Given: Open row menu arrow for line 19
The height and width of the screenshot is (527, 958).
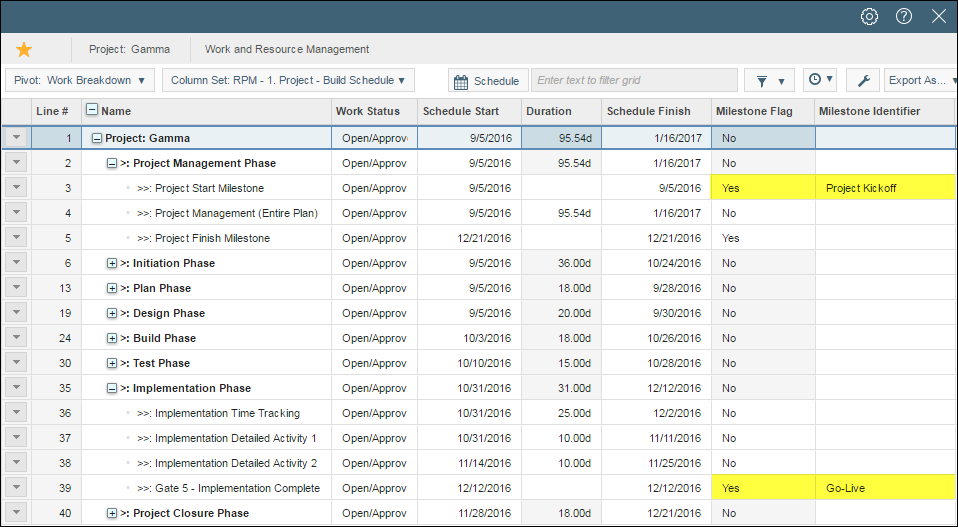Looking at the screenshot, I should click(16, 313).
